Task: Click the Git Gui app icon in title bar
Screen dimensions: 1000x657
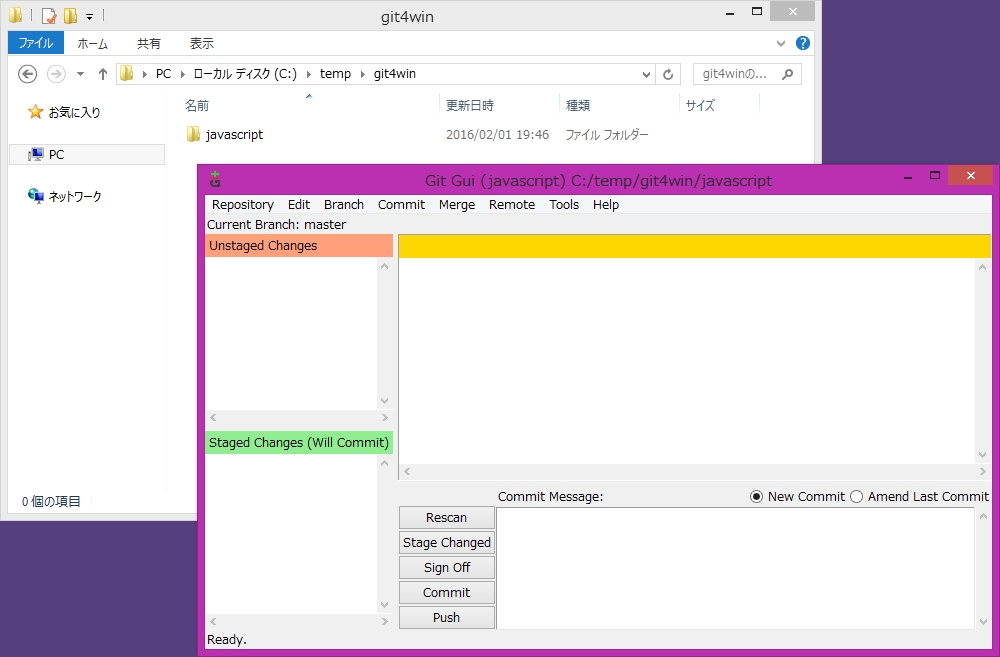Action: [x=215, y=180]
